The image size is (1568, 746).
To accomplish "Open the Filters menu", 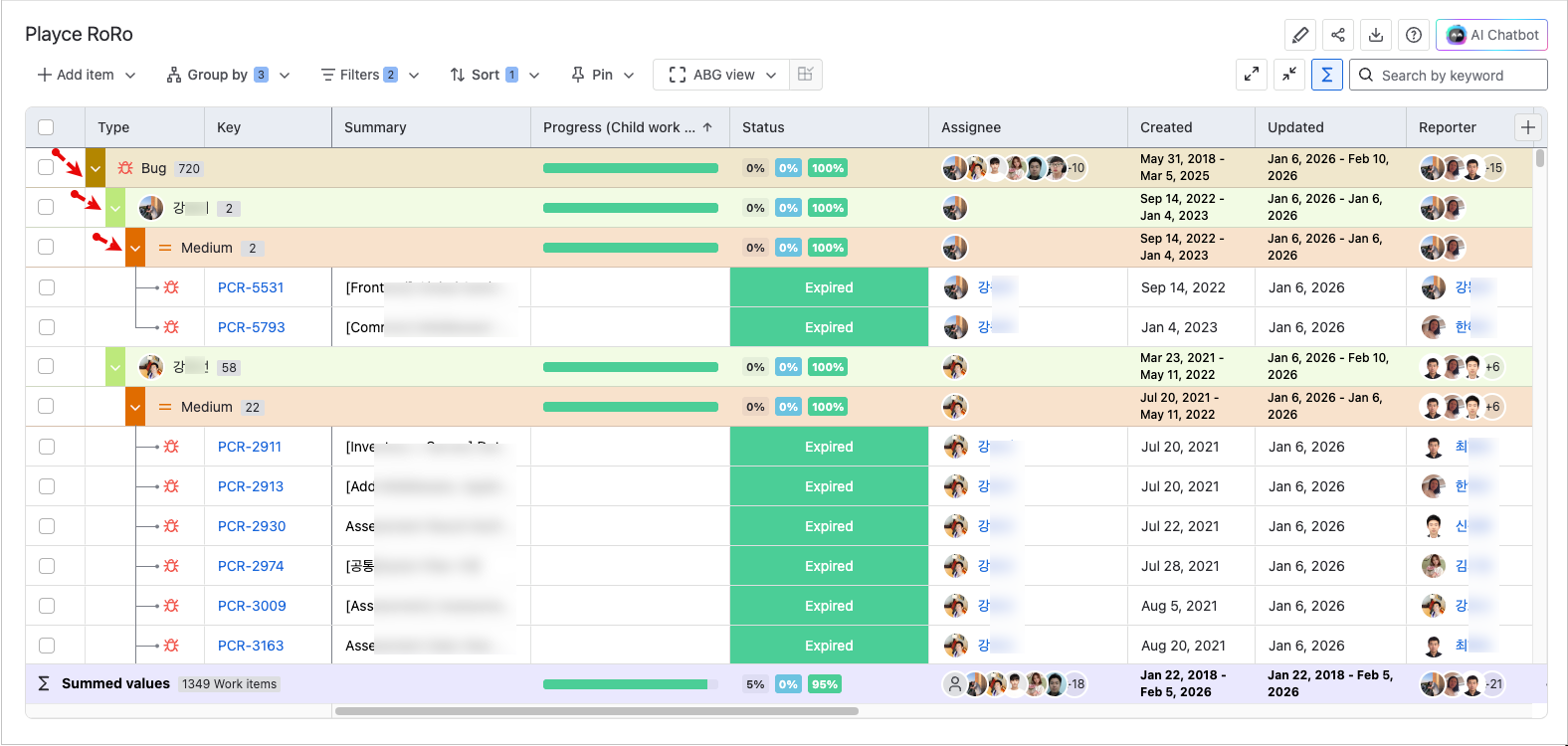I will click(369, 75).
